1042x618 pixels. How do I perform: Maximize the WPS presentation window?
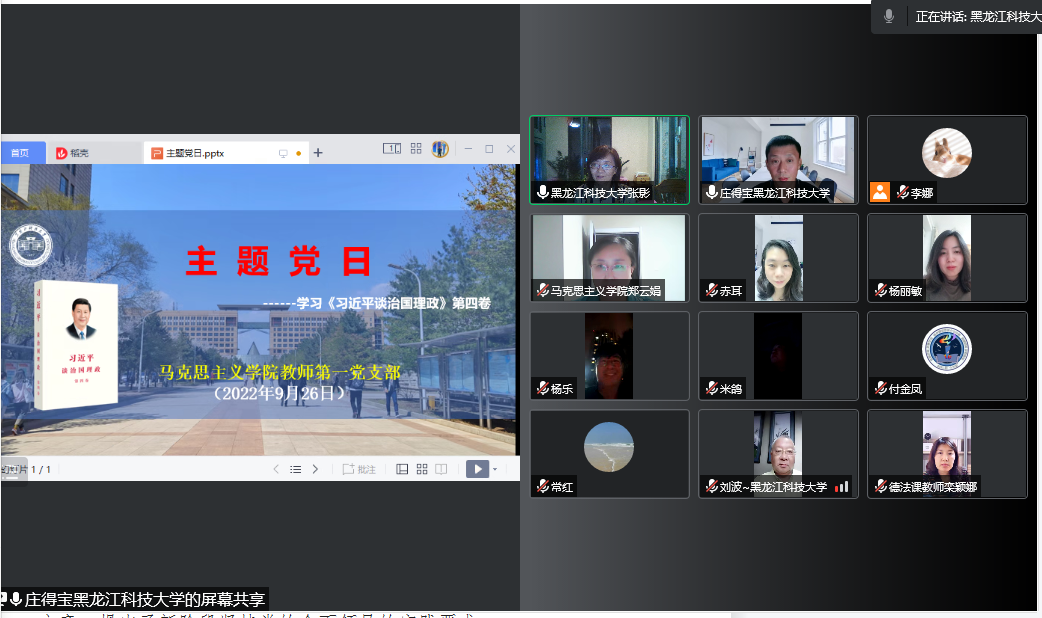pyautogui.click(x=489, y=149)
